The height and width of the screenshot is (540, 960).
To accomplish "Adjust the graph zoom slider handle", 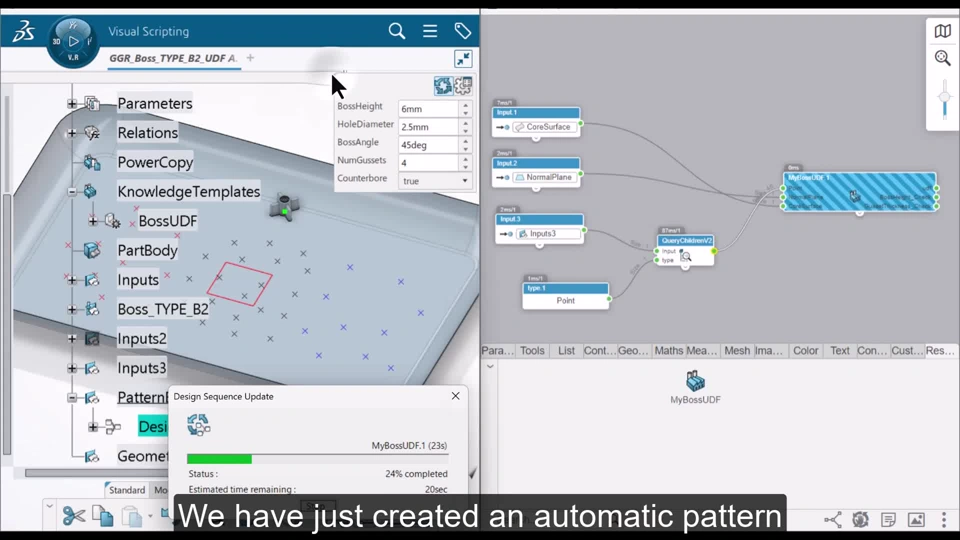I will click(944, 97).
